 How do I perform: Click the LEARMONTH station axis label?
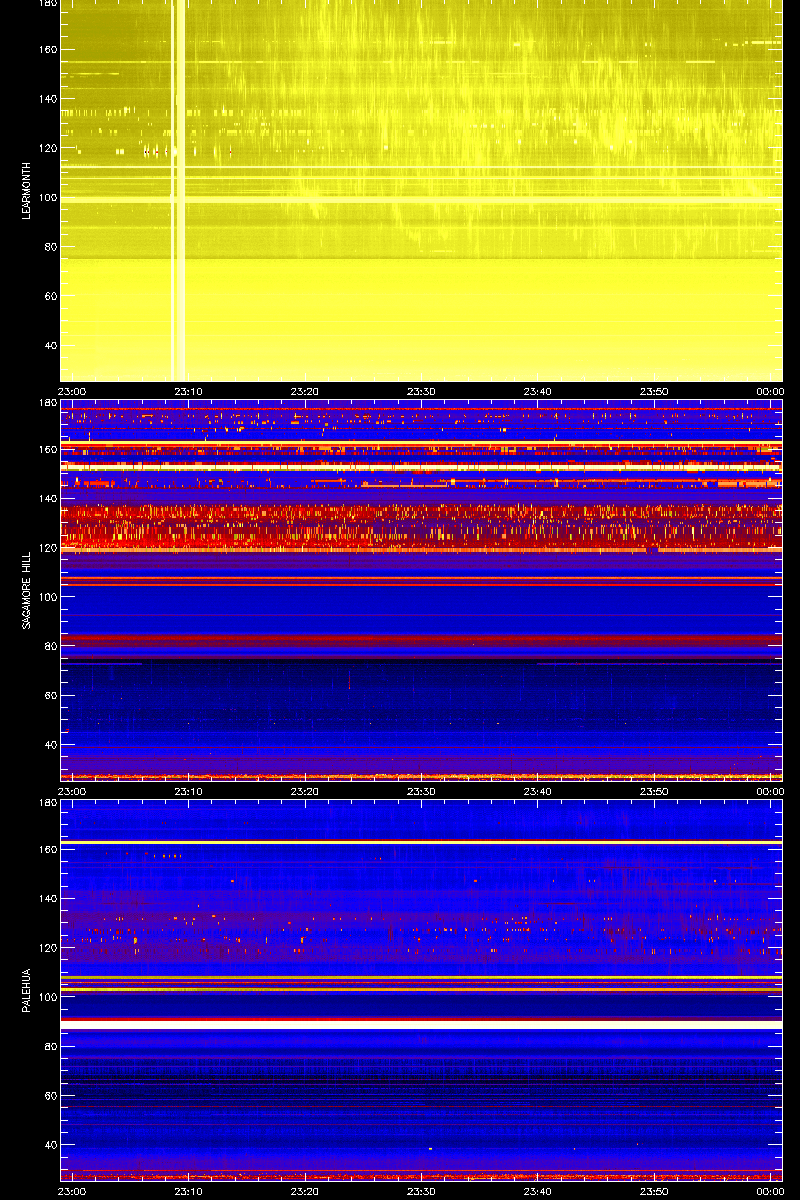27,189
